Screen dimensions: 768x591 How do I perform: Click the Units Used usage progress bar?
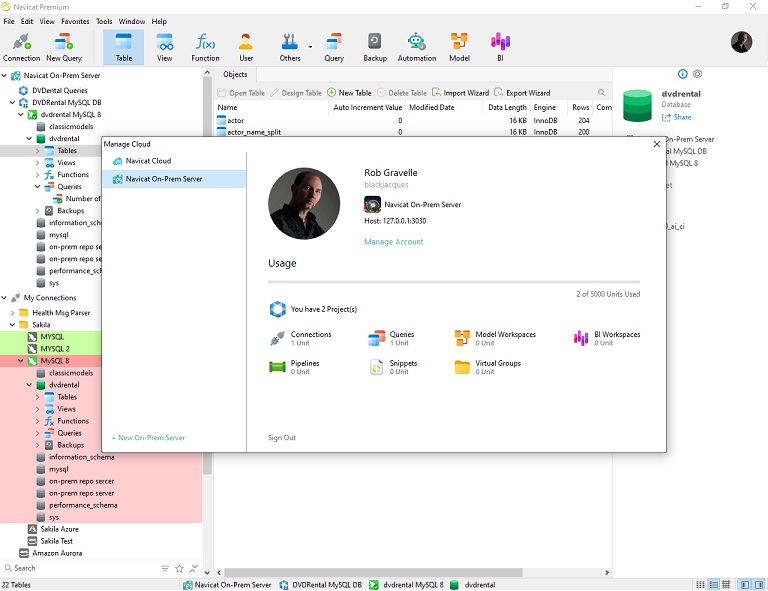[x=454, y=282]
